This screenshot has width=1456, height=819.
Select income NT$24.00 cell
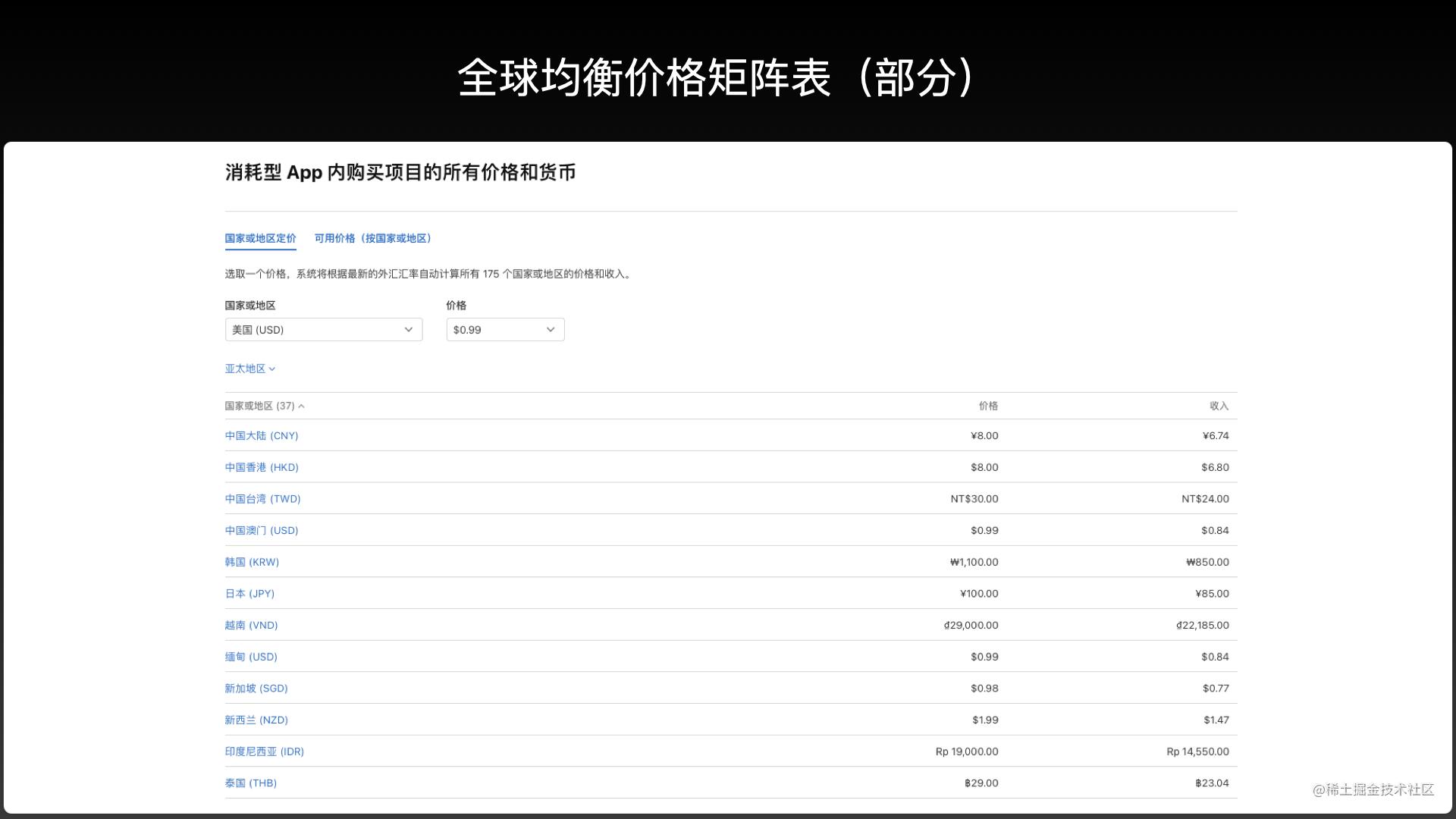pyautogui.click(x=1205, y=499)
